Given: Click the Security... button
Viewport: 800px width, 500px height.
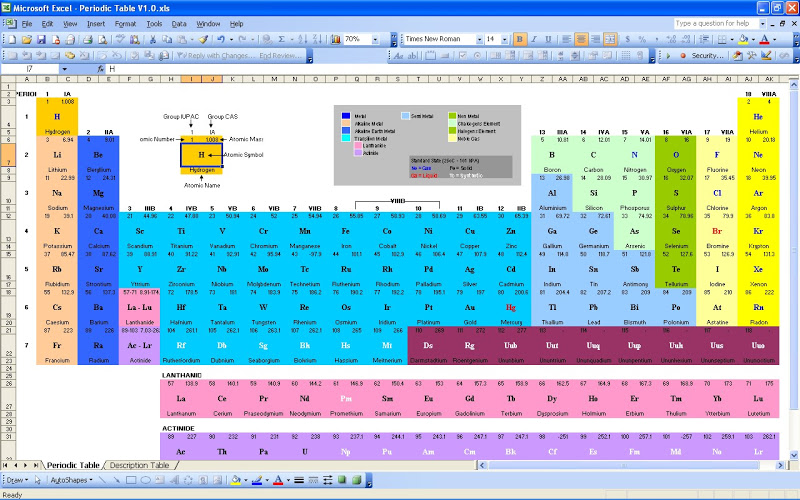Looking at the screenshot, I should [707, 56].
